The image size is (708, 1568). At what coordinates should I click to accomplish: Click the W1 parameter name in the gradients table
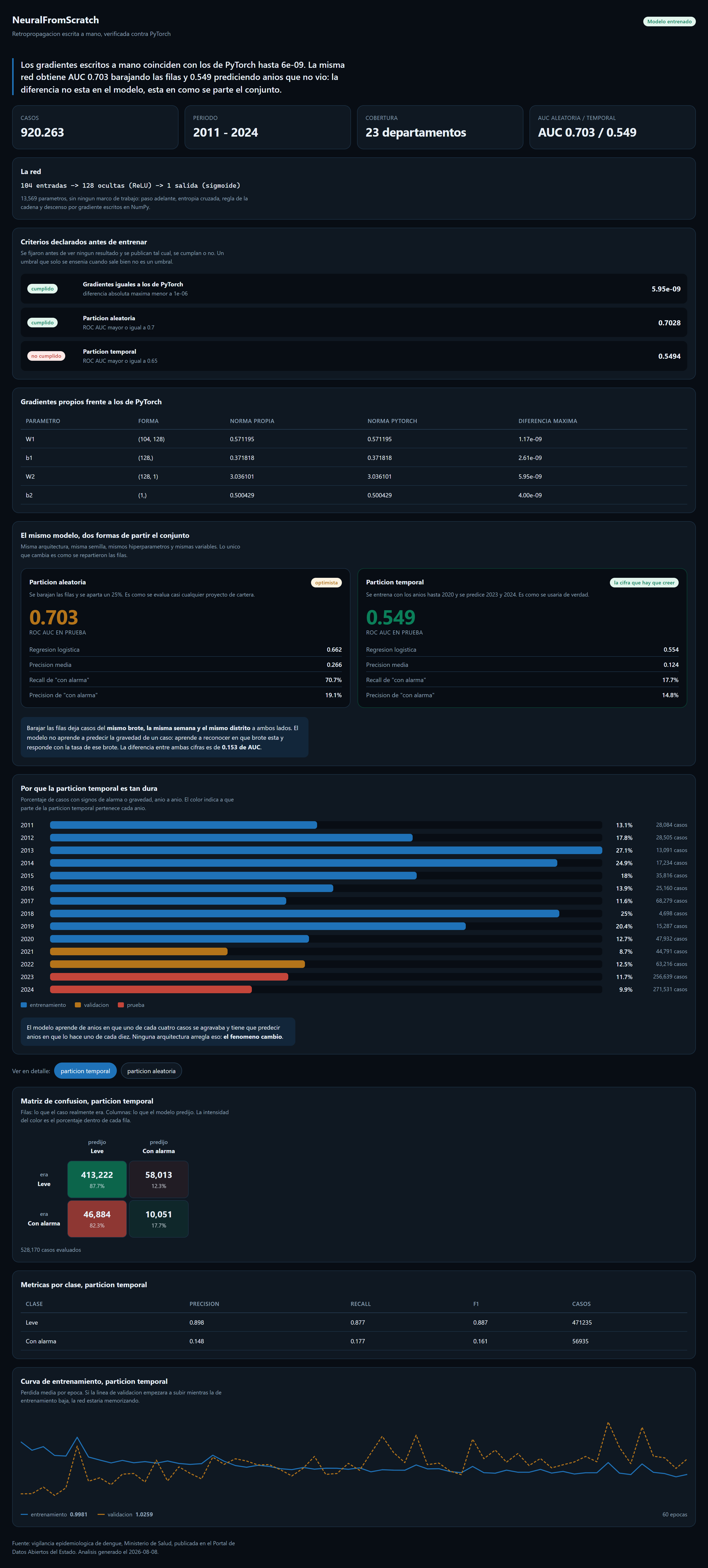click(x=30, y=439)
